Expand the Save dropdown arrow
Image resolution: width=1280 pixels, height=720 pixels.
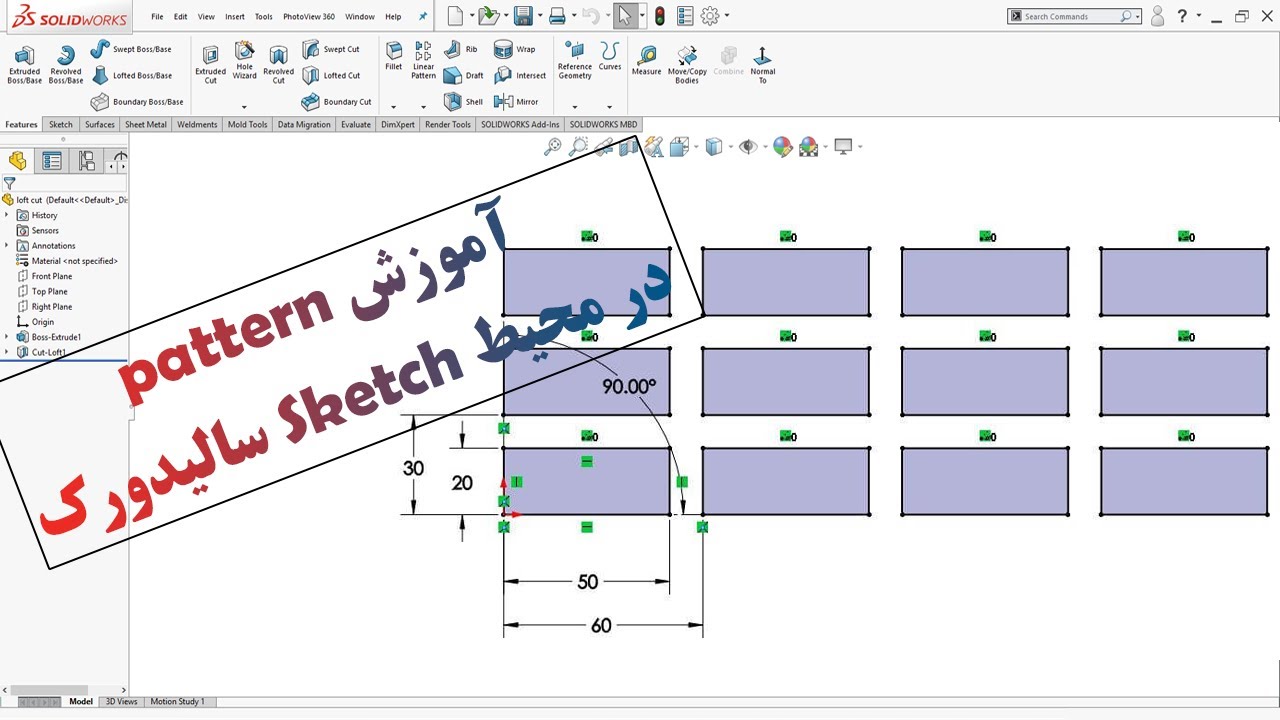[542, 16]
